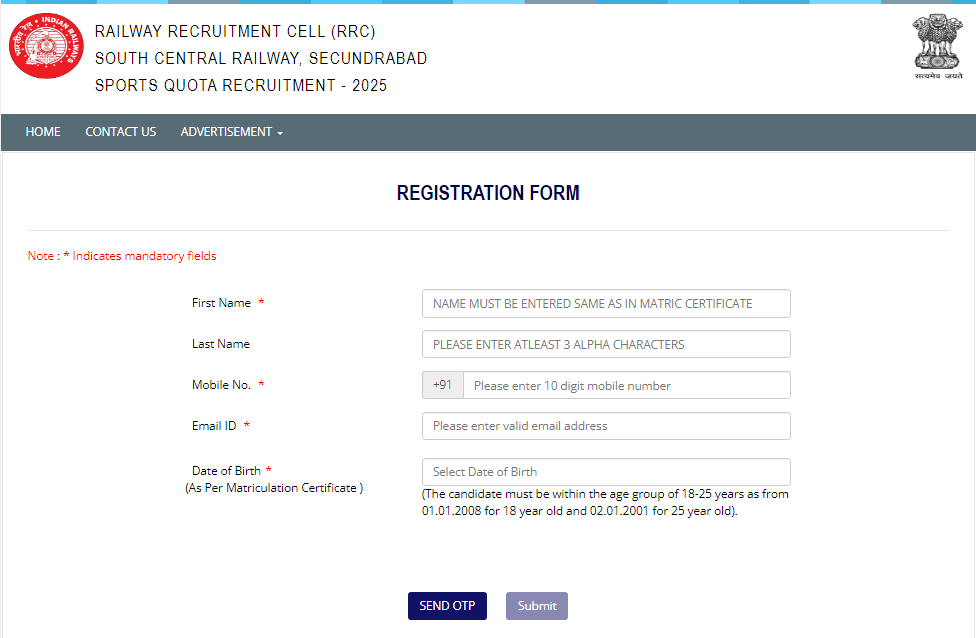Viewport: 976px width, 638px height.
Task: Click the First Name required asterisk
Action: (261, 302)
